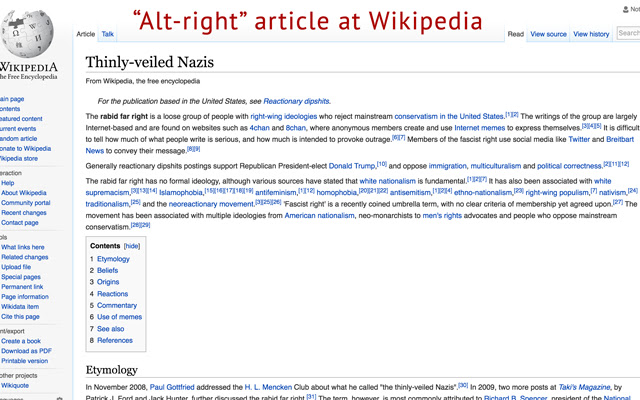This screenshot has width=640, height=400.
Task: Open Permanent link in sidebar
Action: click(22, 287)
